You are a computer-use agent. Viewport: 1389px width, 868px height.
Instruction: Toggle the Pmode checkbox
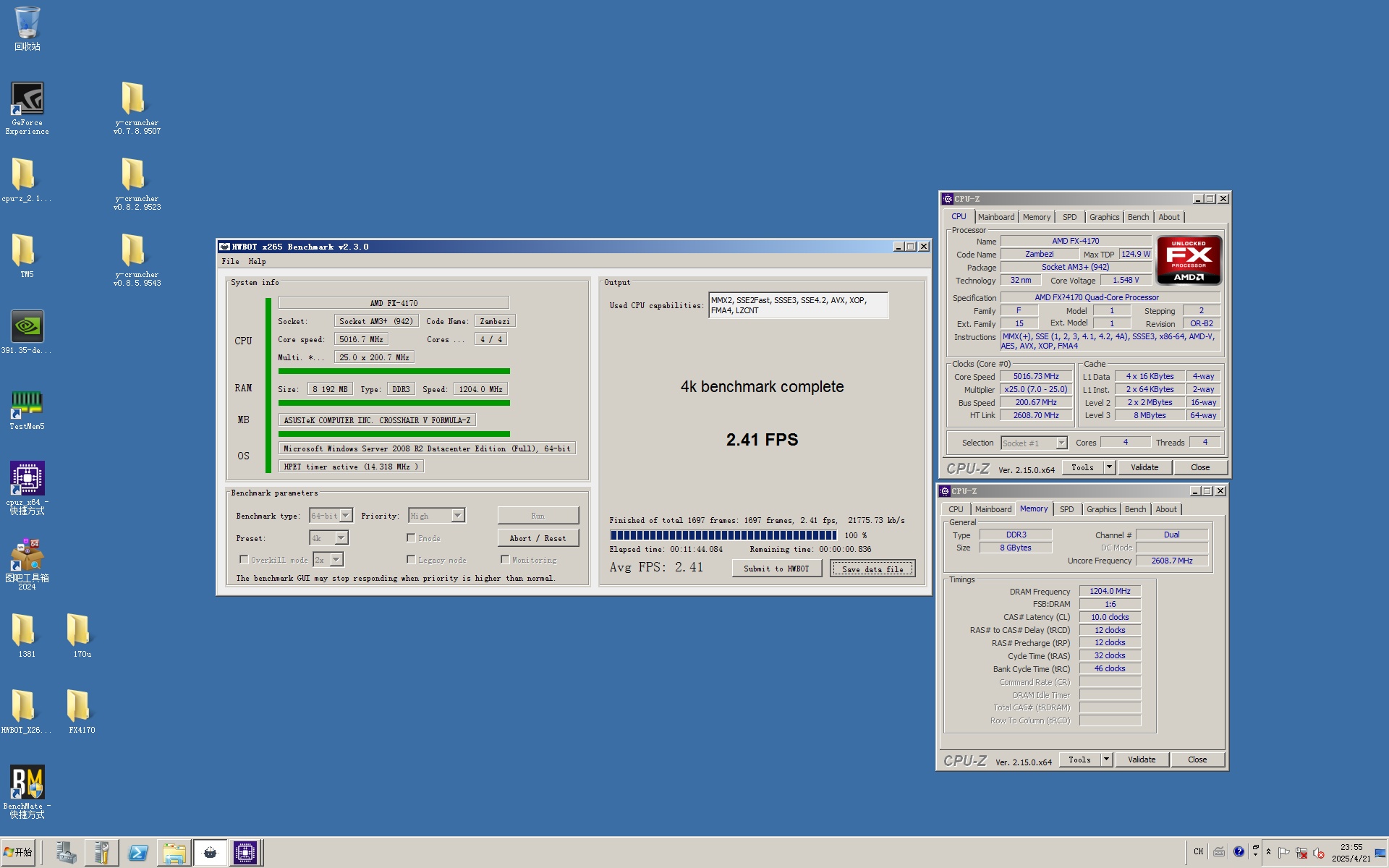[411, 537]
